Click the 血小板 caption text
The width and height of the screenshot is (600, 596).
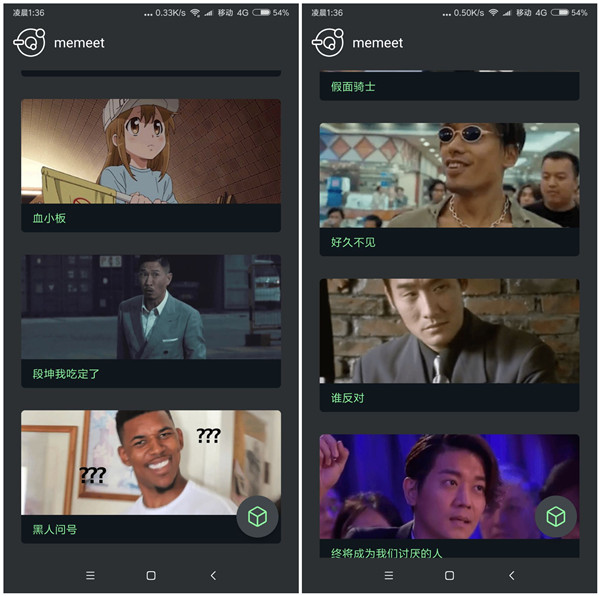(x=49, y=218)
